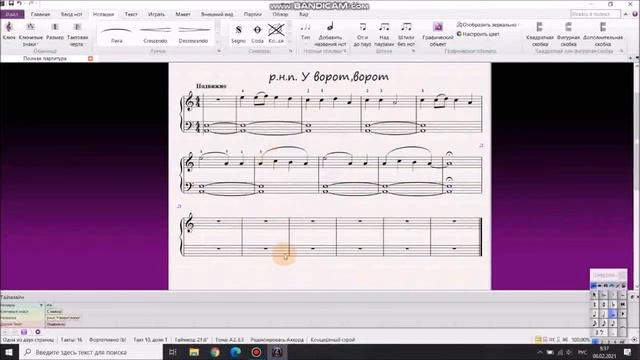Switch to the Вид ribbon tab
This screenshot has height=360, width=640.
[303, 14]
